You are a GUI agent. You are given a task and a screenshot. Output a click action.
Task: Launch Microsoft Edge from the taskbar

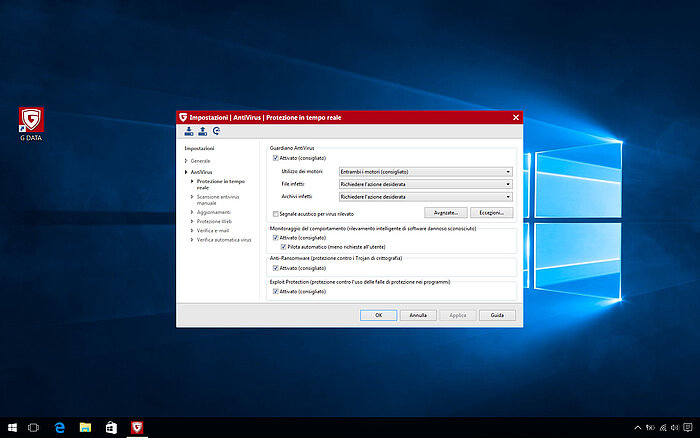pos(59,427)
